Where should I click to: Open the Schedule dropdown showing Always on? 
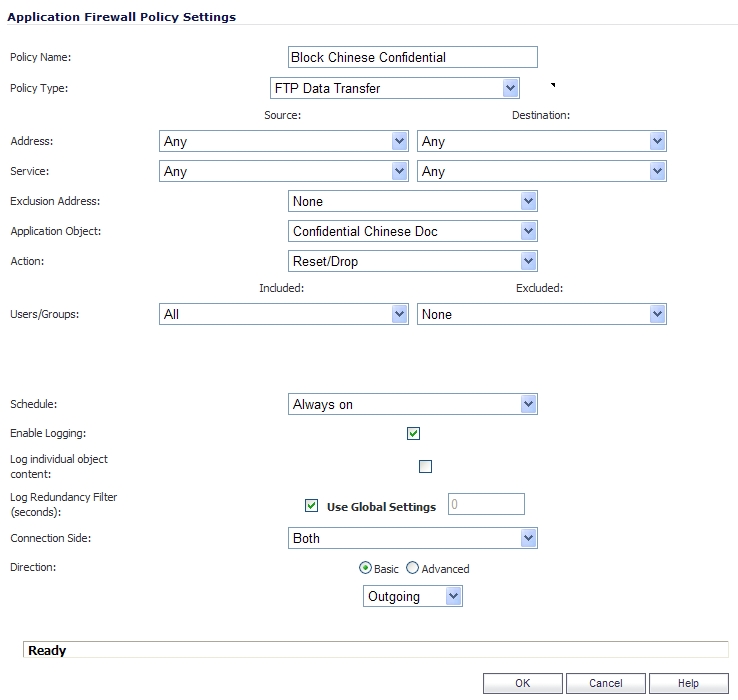click(412, 404)
